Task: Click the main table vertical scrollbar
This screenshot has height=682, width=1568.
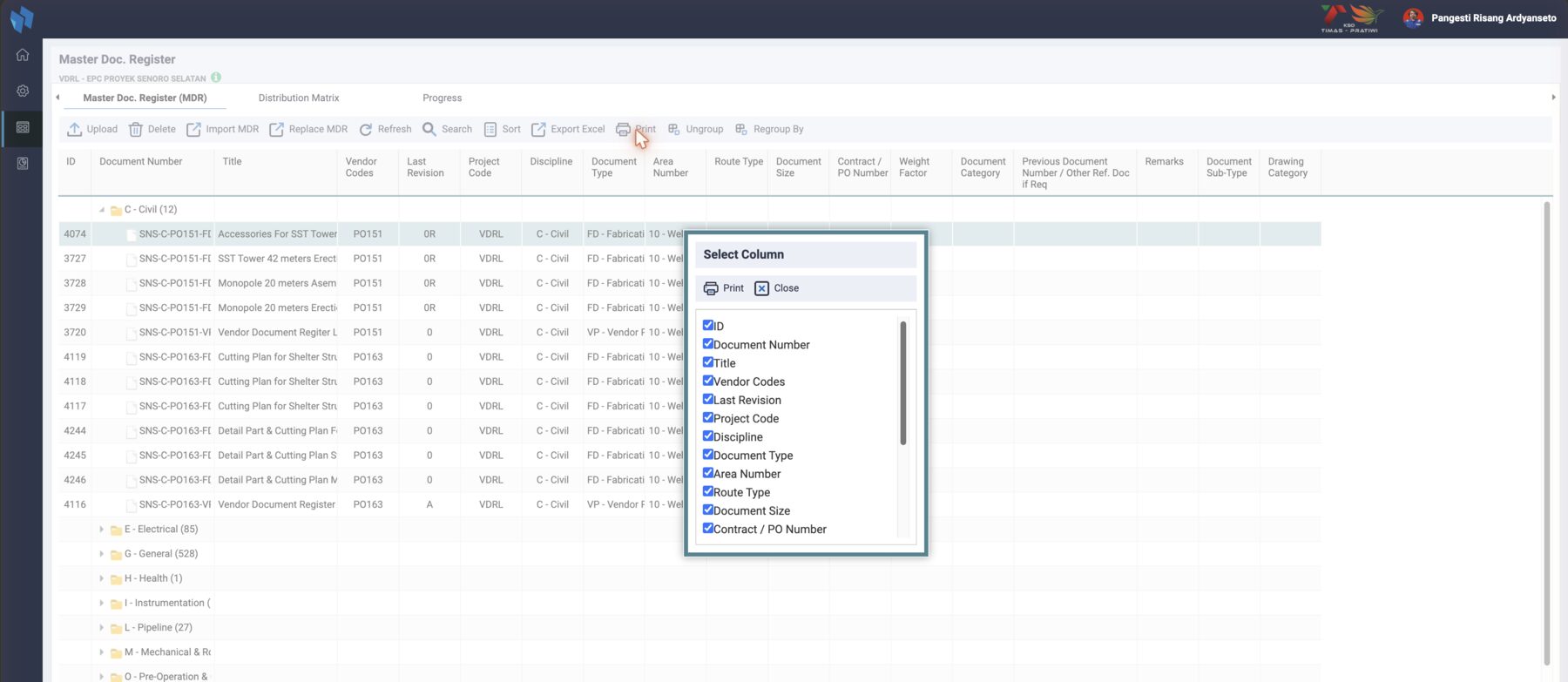Action: tap(1547, 434)
